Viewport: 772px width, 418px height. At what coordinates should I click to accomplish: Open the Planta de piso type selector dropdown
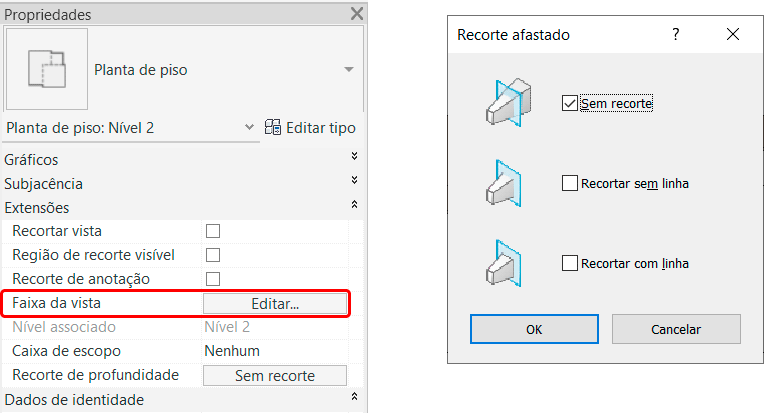coord(349,69)
